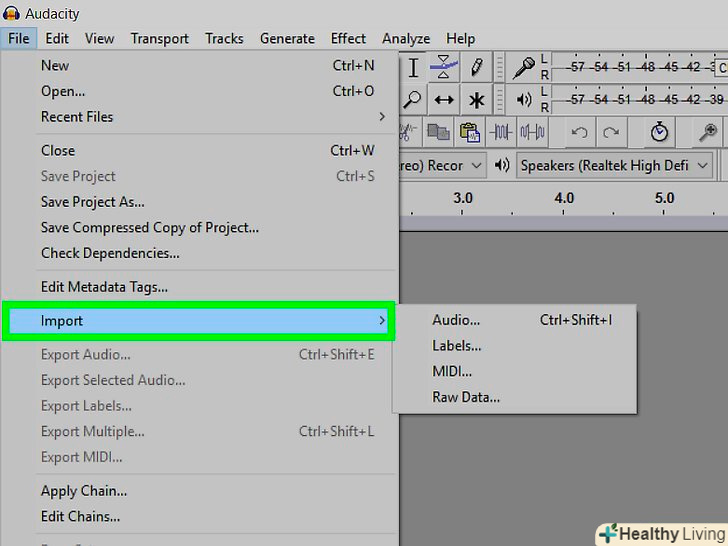
Task: Choose MIDI... in the Import submenu
Action: [514, 371]
